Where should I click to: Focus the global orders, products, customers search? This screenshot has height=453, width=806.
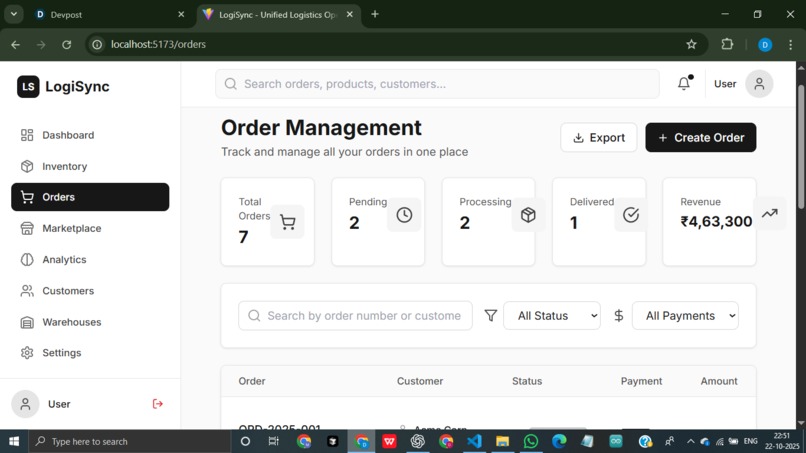(x=437, y=84)
